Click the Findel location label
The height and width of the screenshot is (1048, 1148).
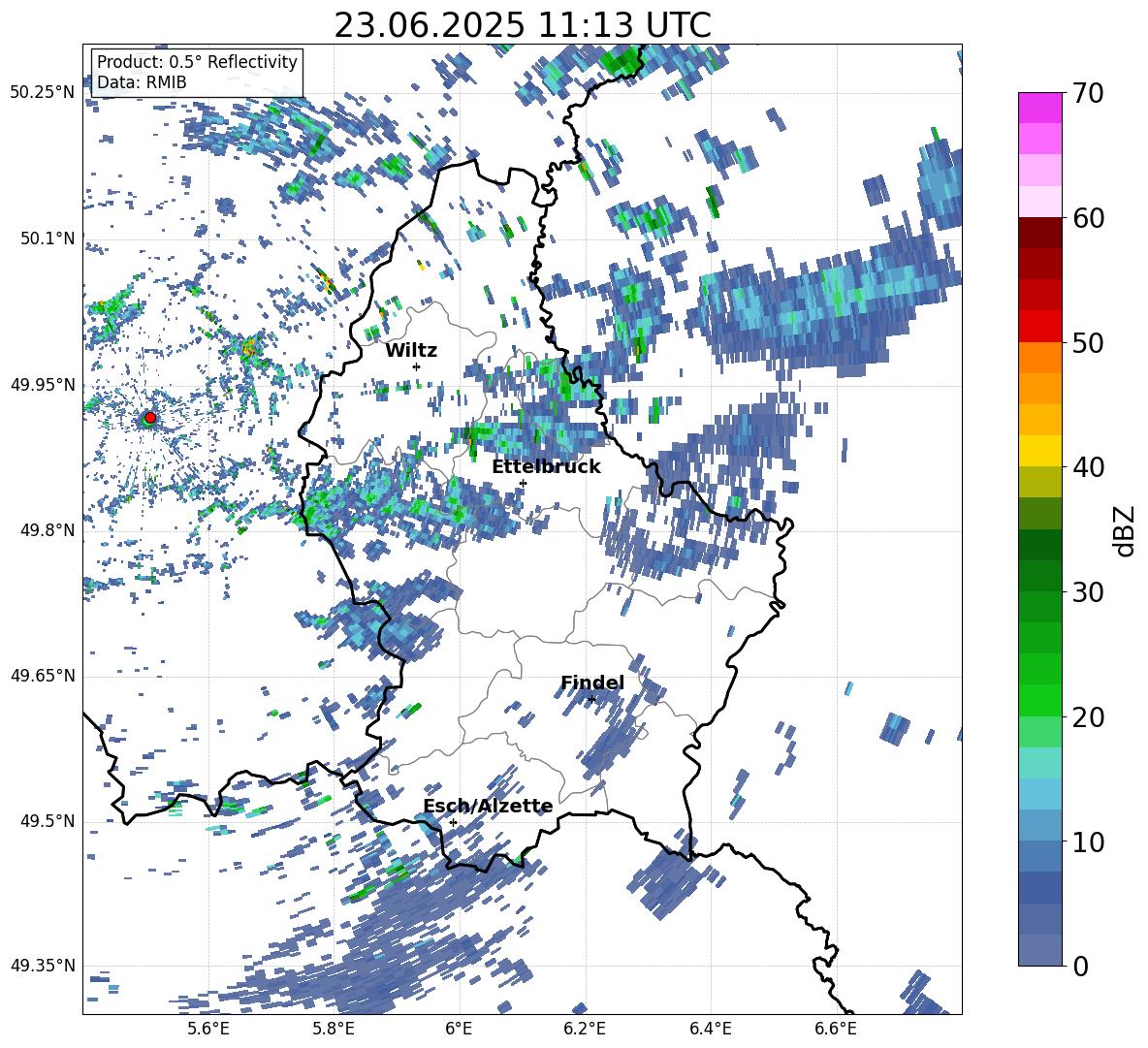tap(592, 683)
